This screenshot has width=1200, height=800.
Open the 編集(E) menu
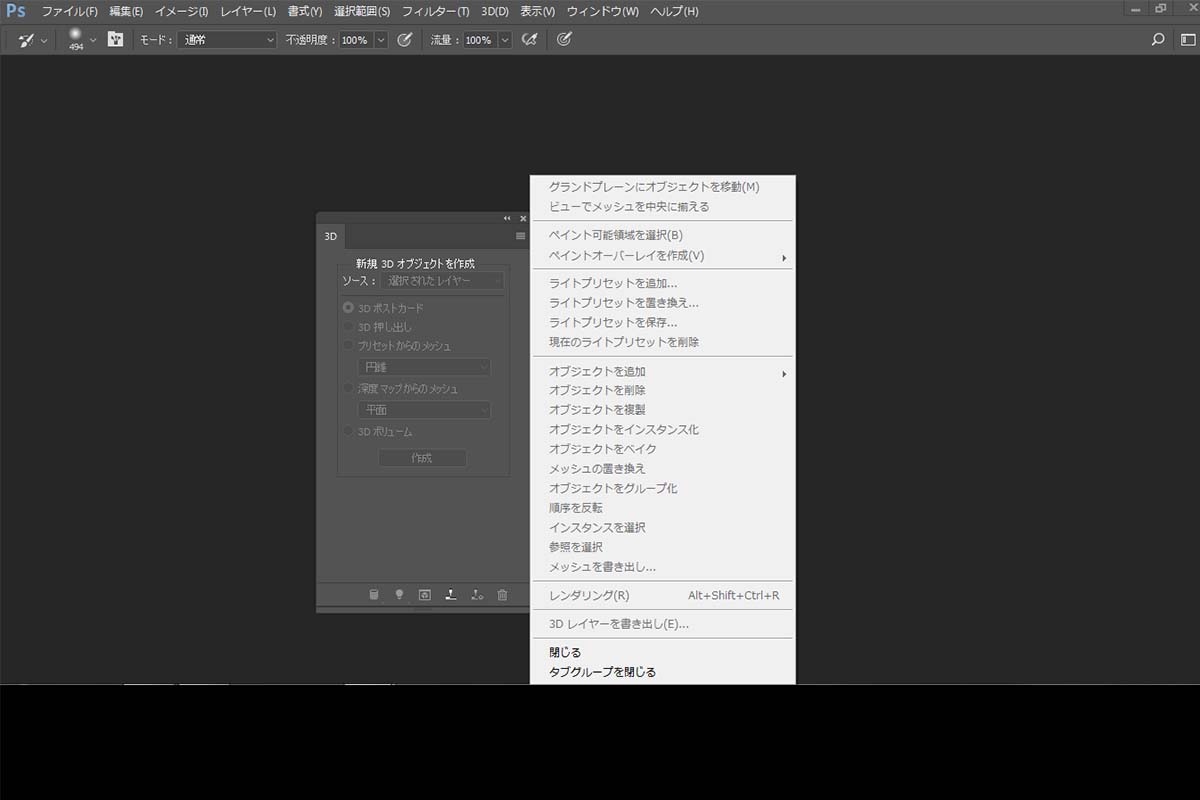pyautogui.click(x=126, y=11)
